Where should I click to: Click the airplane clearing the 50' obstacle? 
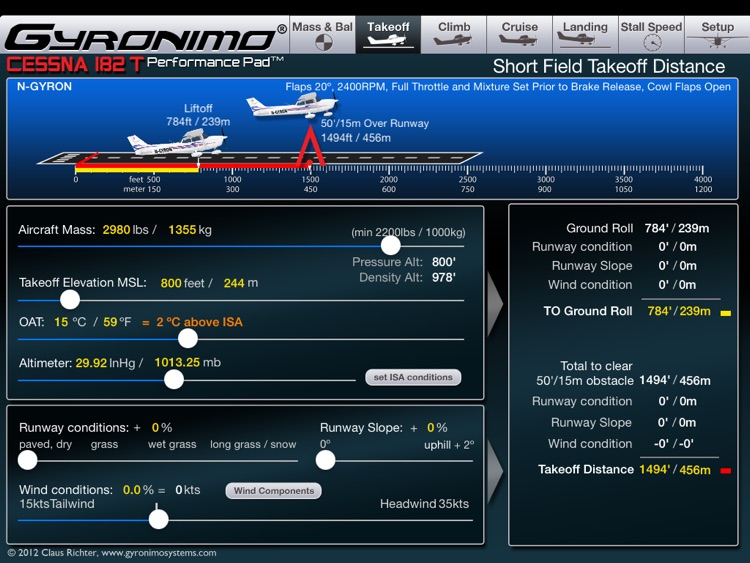(x=292, y=105)
